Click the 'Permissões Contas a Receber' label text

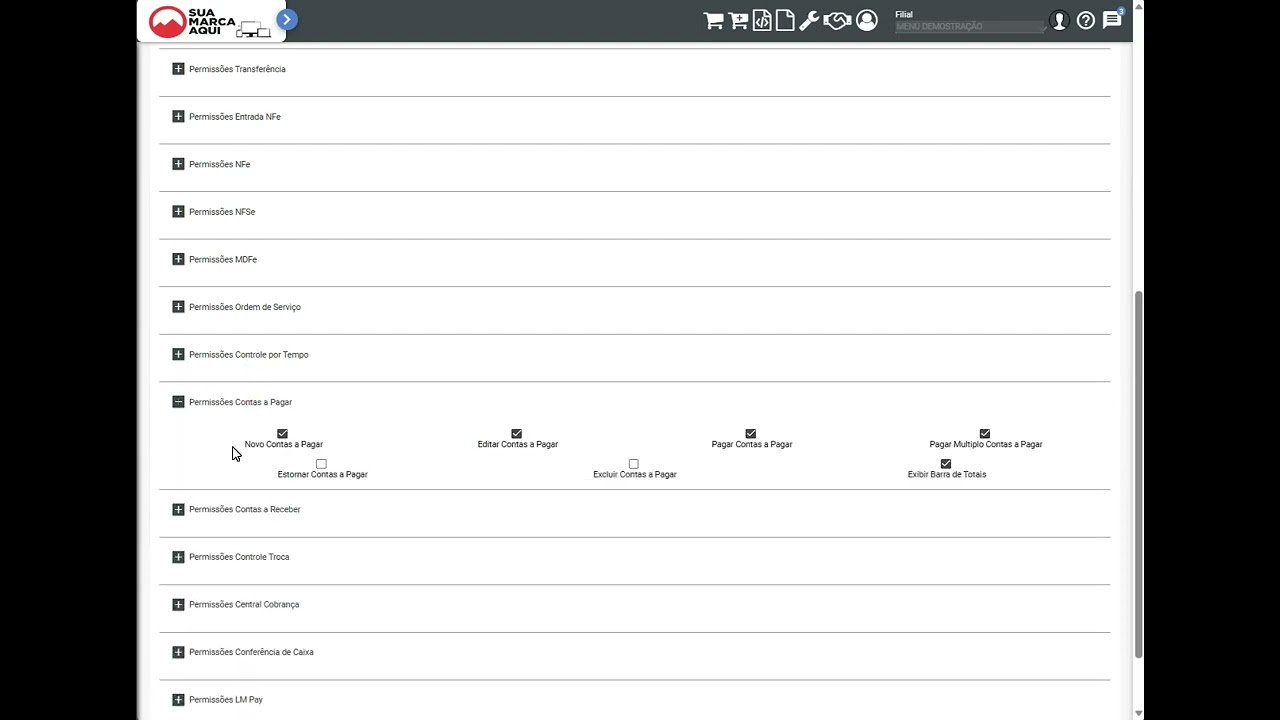(x=244, y=509)
